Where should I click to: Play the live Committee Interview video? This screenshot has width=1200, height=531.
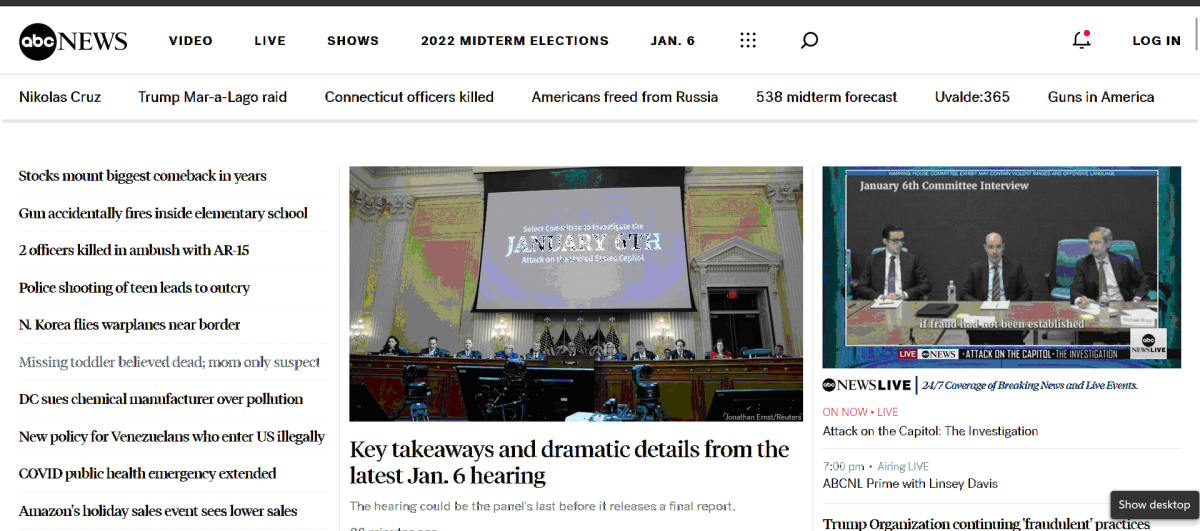[1002, 267]
